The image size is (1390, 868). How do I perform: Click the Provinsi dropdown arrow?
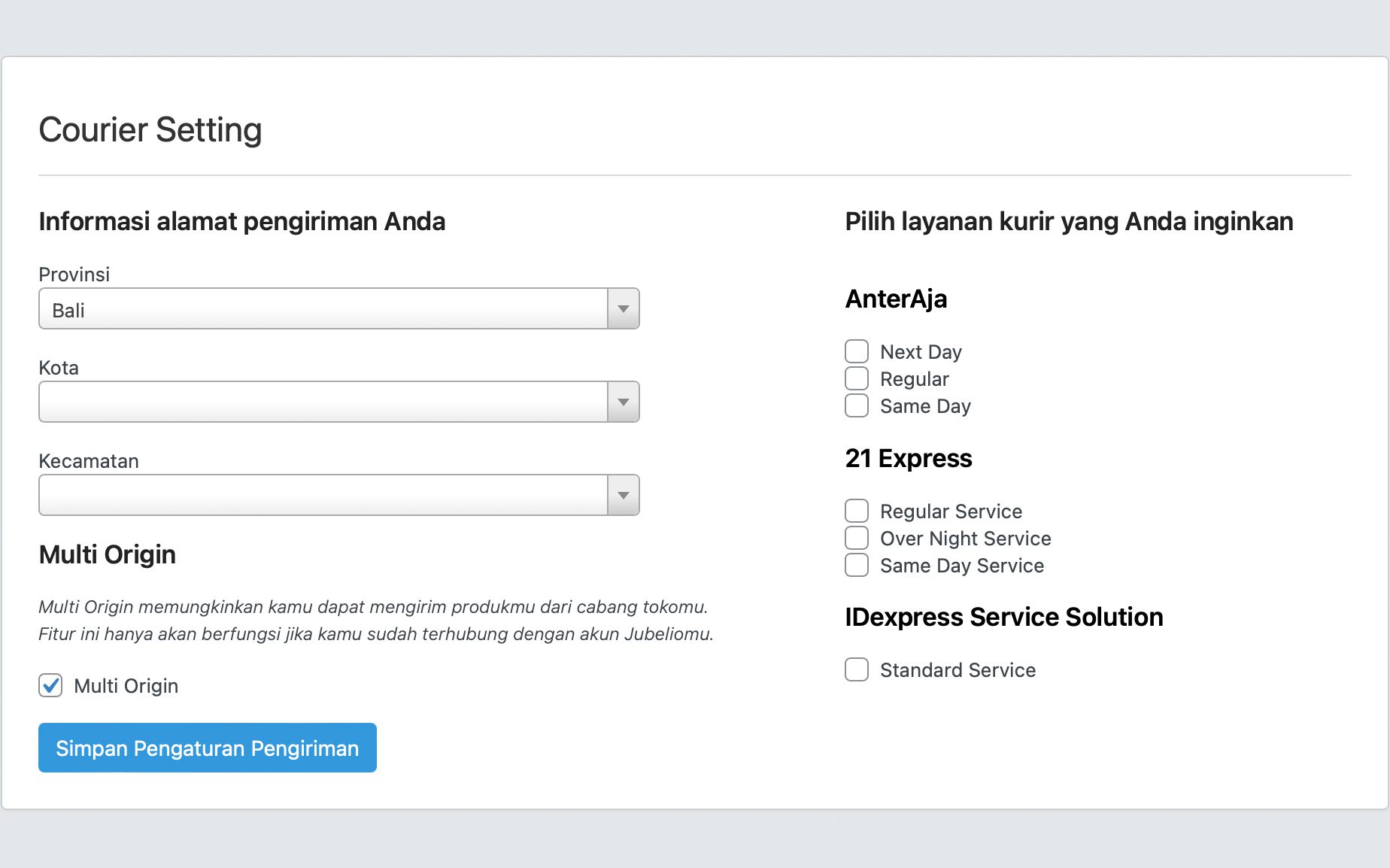pyautogui.click(x=623, y=309)
